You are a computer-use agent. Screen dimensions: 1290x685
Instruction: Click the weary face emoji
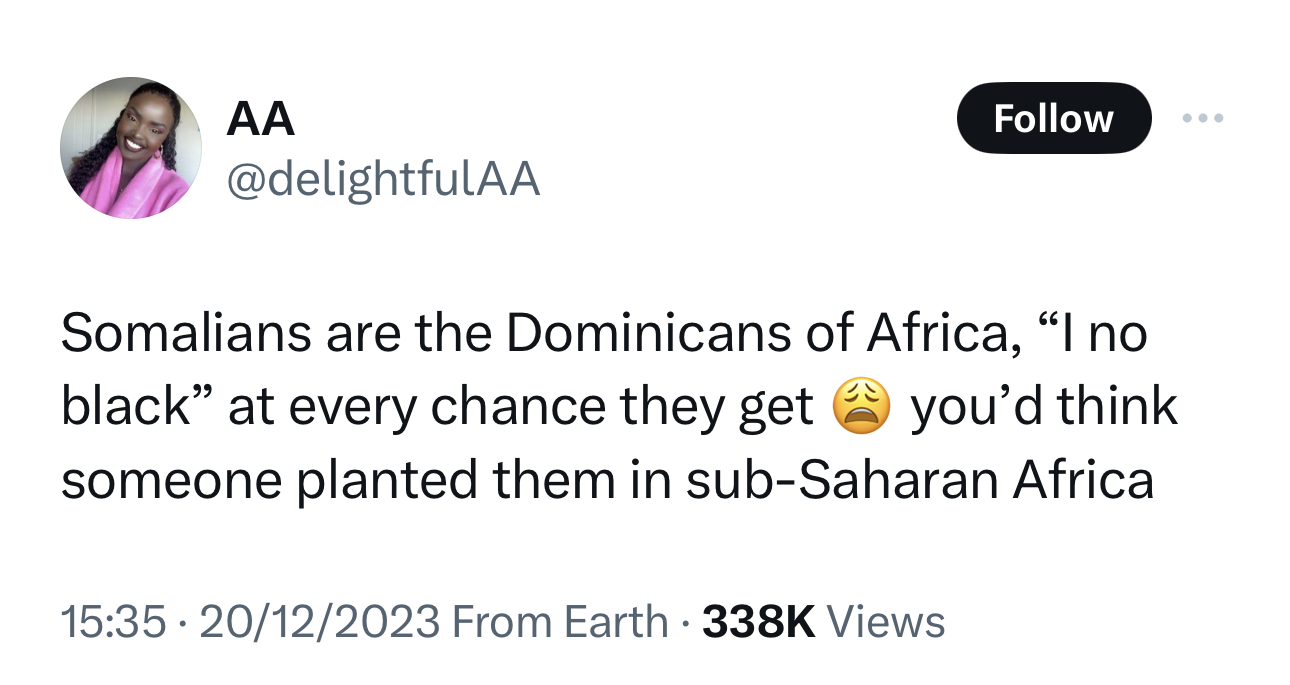coord(861,408)
